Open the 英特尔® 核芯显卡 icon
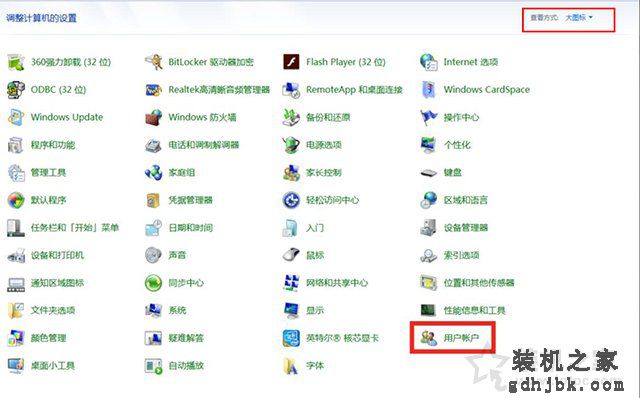640x398 pixels. click(291, 338)
